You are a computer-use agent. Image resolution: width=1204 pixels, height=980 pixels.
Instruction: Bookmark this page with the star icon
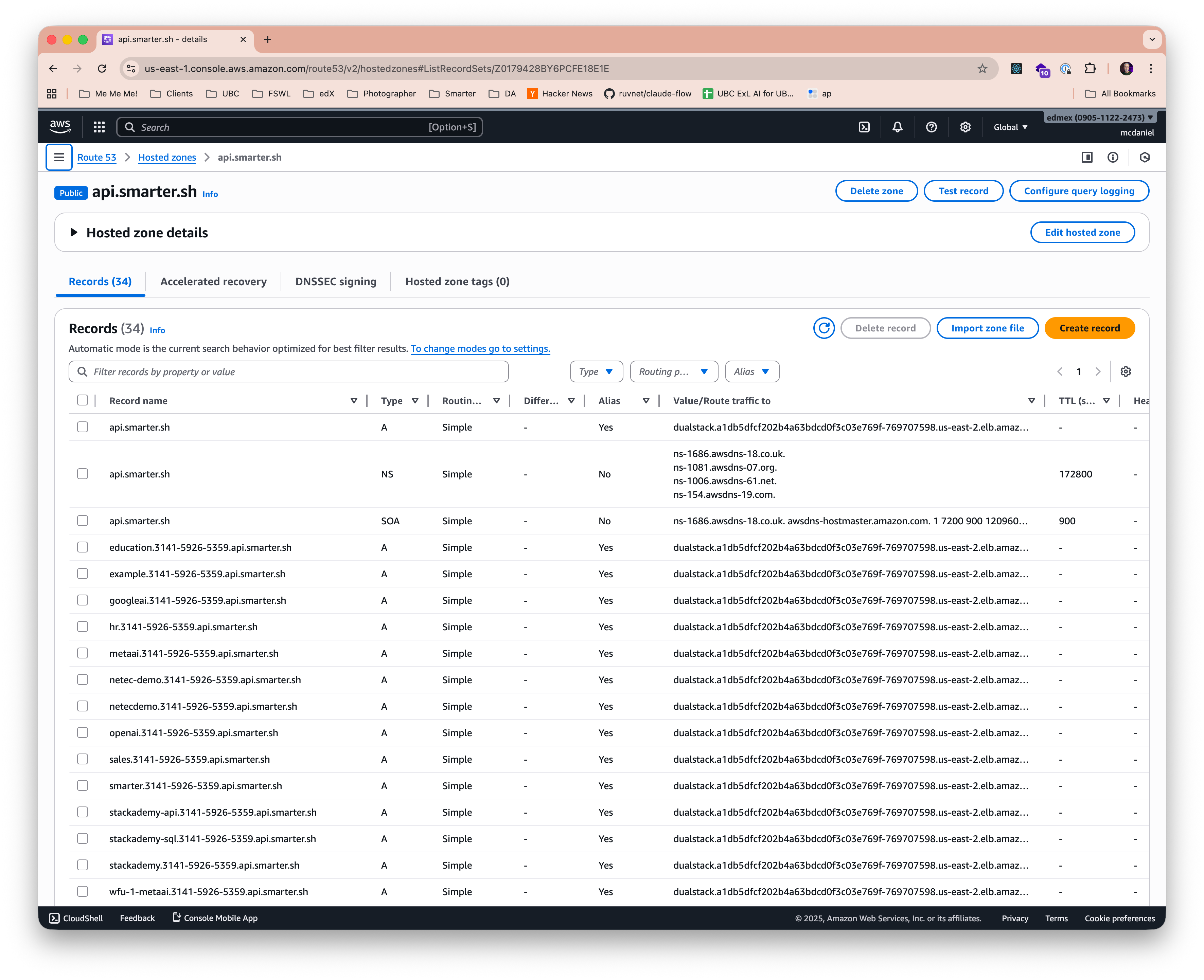click(x=982, y=68)
